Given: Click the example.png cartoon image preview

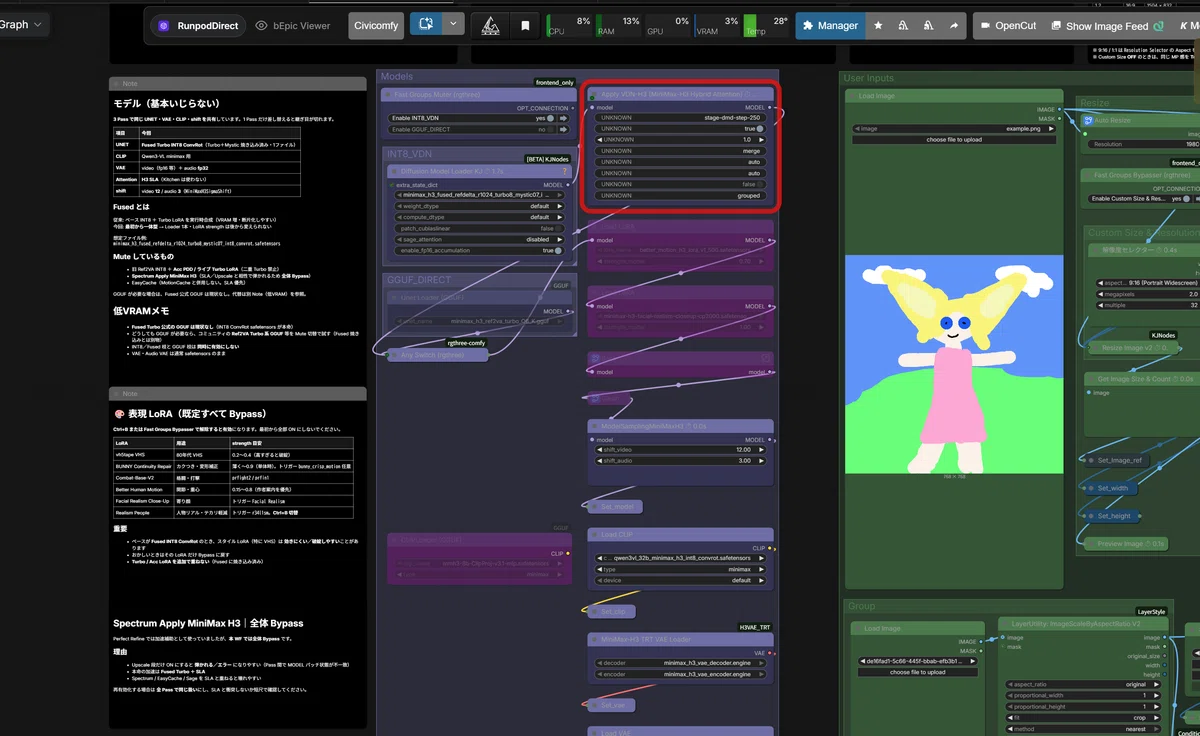Looking at the screenshot, I should (x=955, y=363).
